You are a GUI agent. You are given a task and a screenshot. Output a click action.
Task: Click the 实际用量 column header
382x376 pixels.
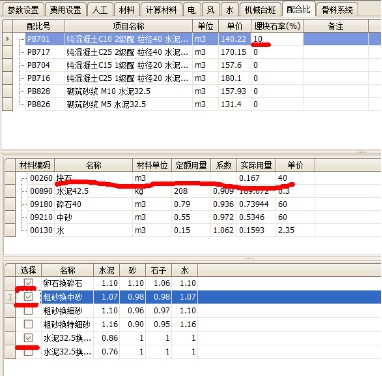click(256, 165)
